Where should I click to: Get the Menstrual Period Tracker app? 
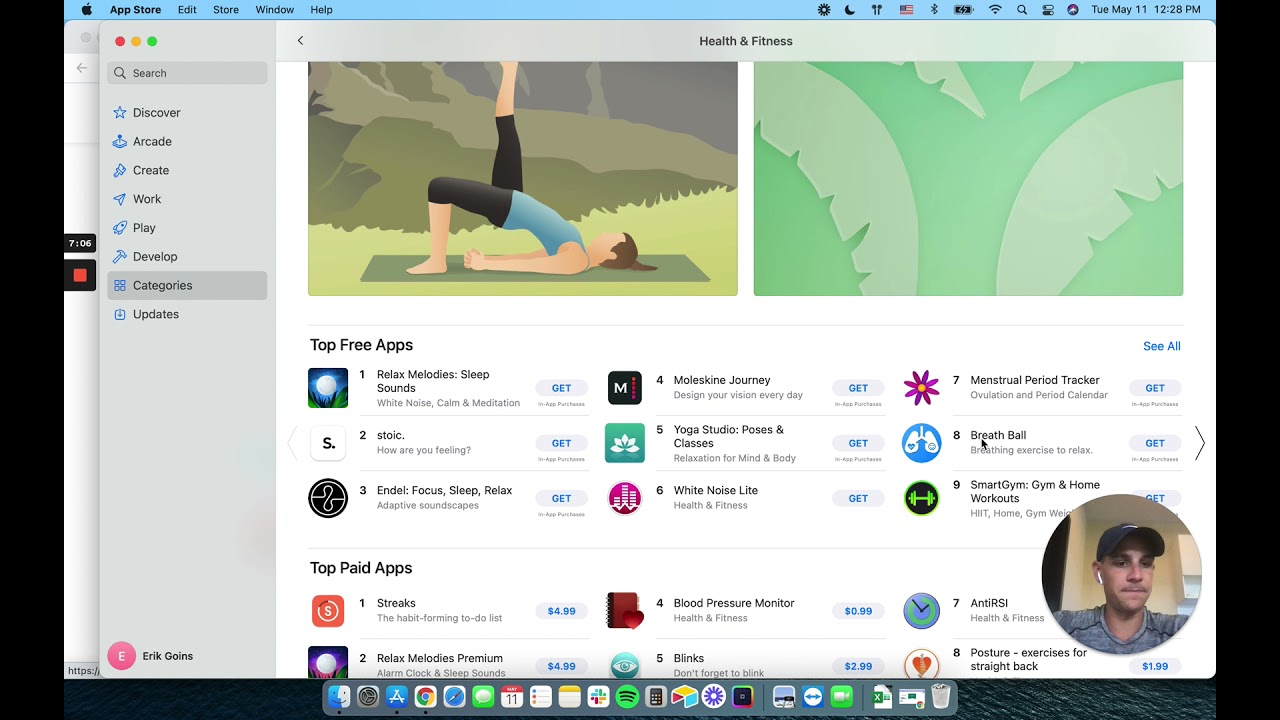pyautogui.click(x=1155, y=388)
